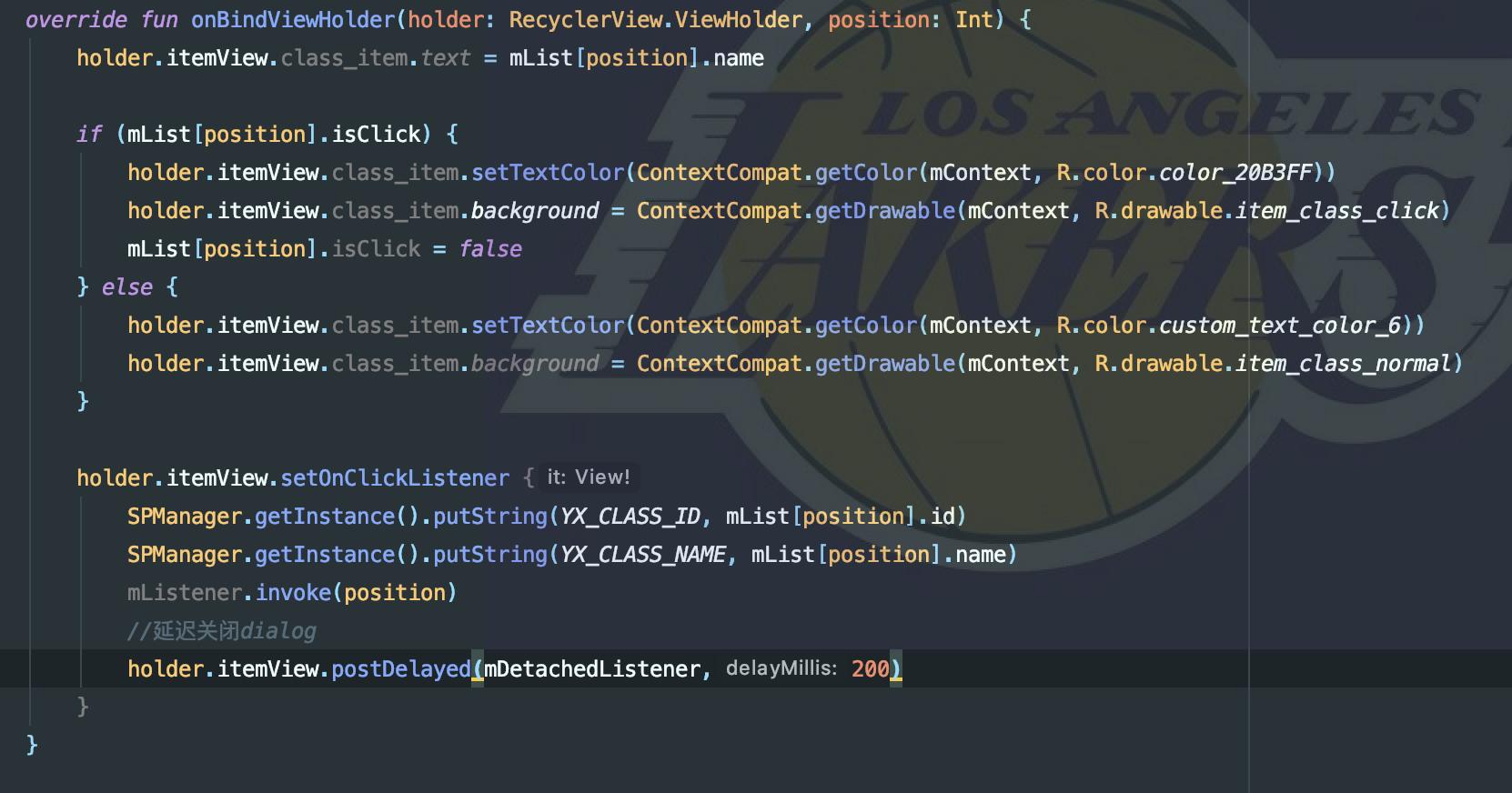Click YX_CLASS_ID constant
Viewport: 1512px width, 793px height.
coord(630,517)
